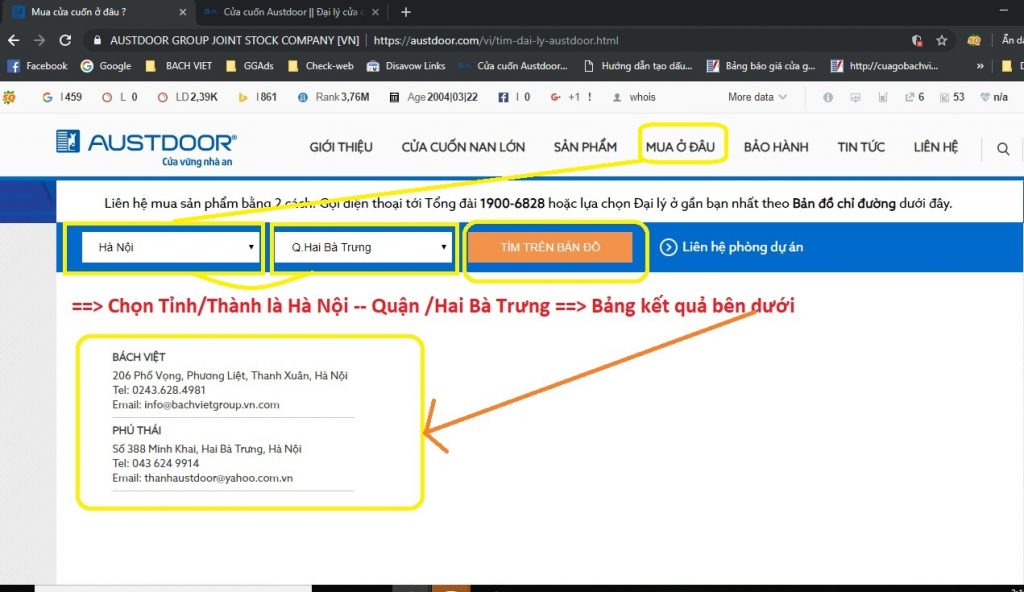Viewport: 1024px width, 592px height.
Task: Click the extension shield icon in address bar
Action: [x=917, y=41]
